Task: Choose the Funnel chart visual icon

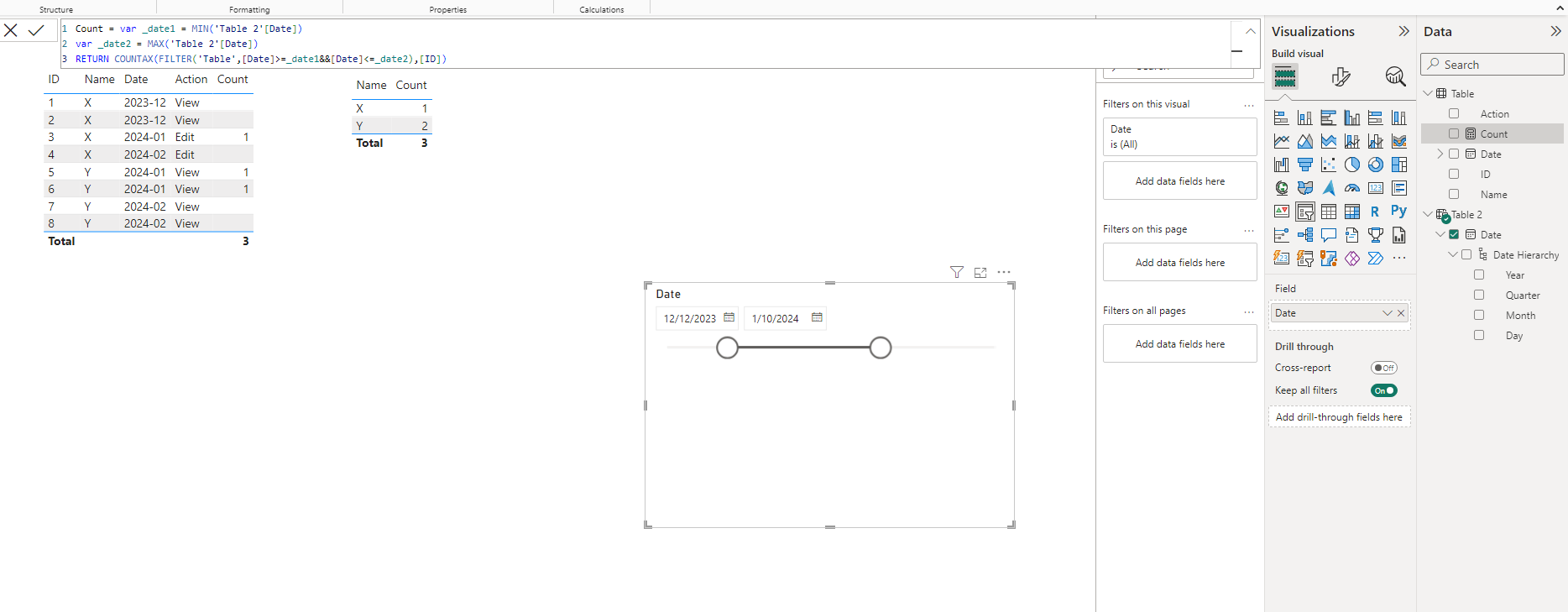Action: point(1305,165)
